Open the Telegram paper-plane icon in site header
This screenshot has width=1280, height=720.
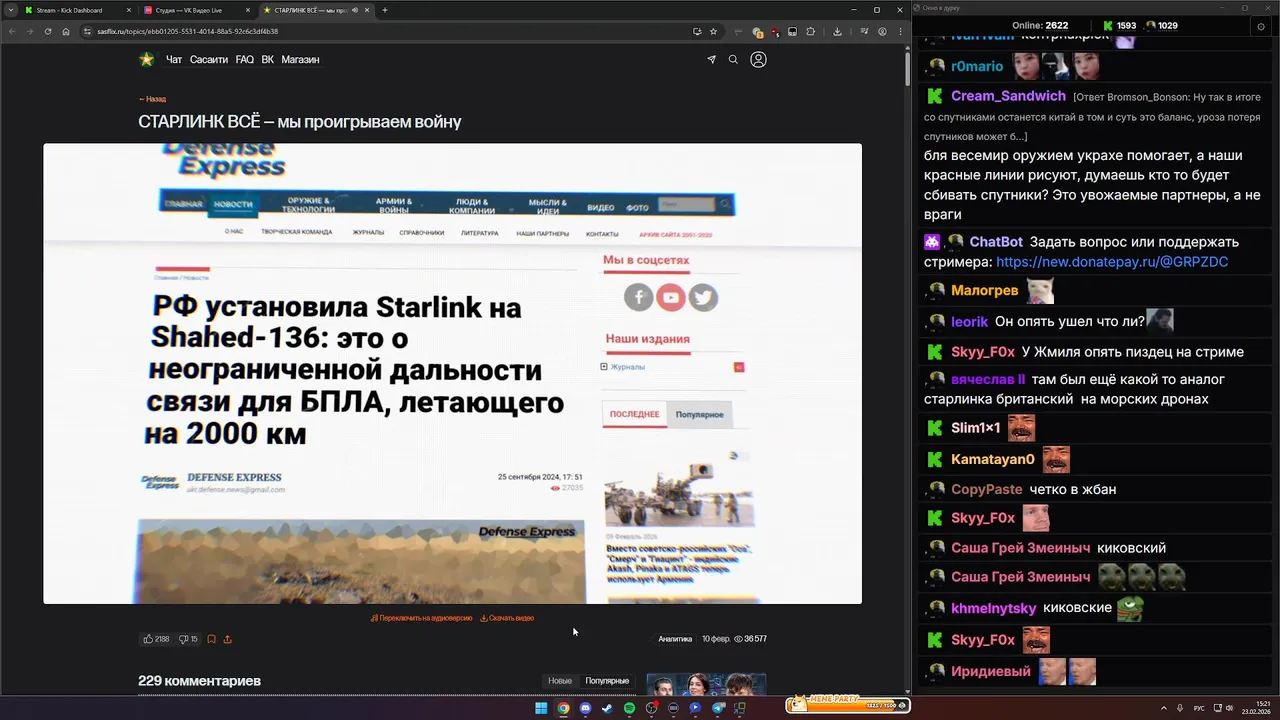tap(711, 59)
